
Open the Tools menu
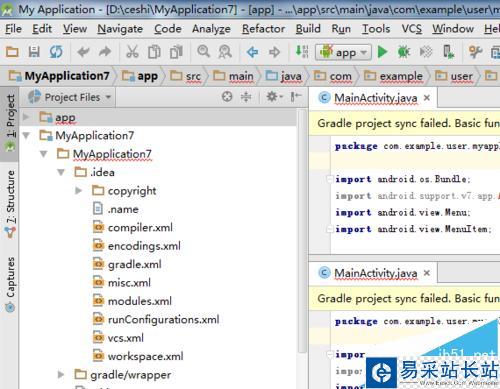[x=376, y=29]
